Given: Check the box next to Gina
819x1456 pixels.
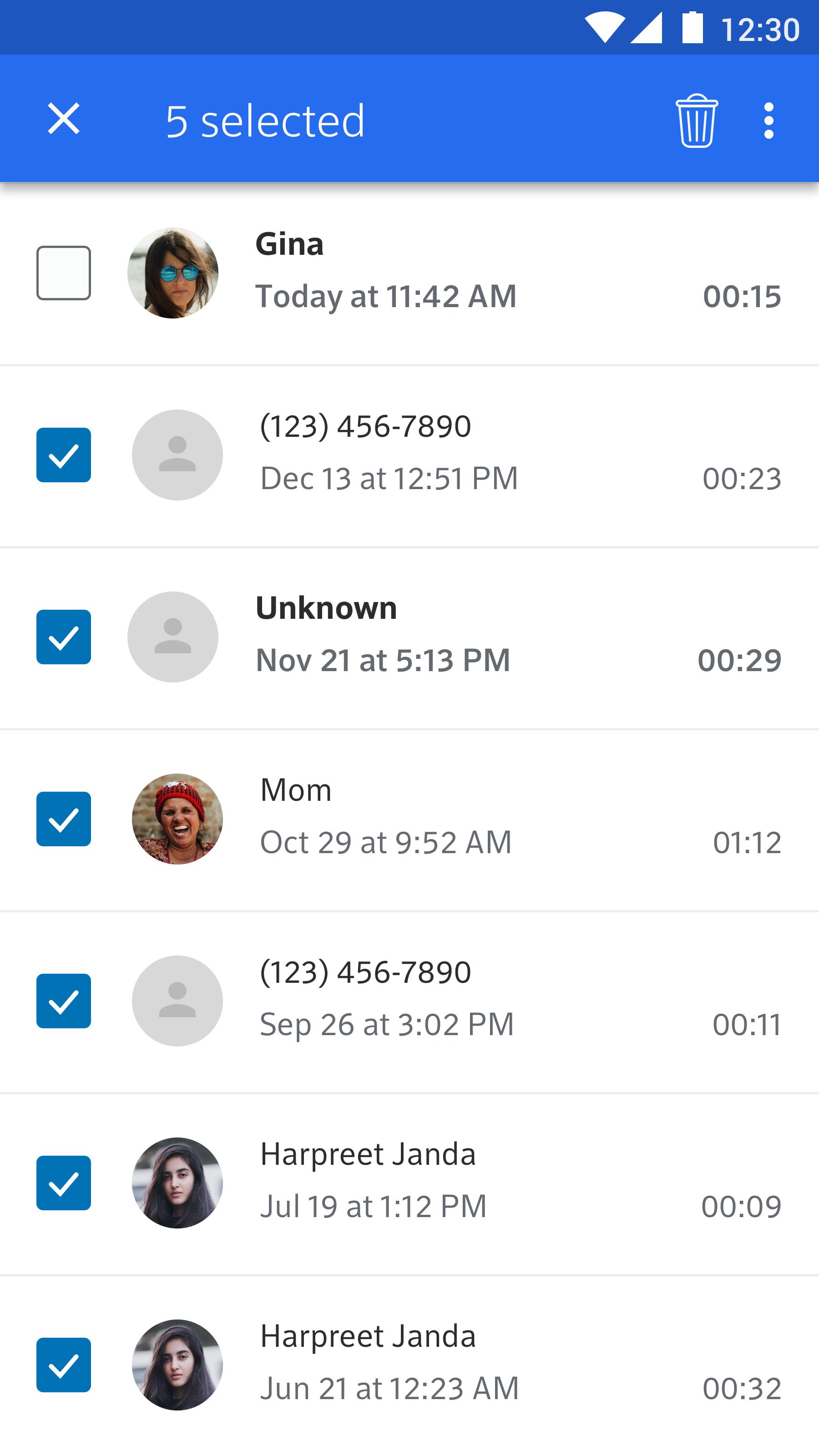Looking at the screenshot, I should pos(63,273).
